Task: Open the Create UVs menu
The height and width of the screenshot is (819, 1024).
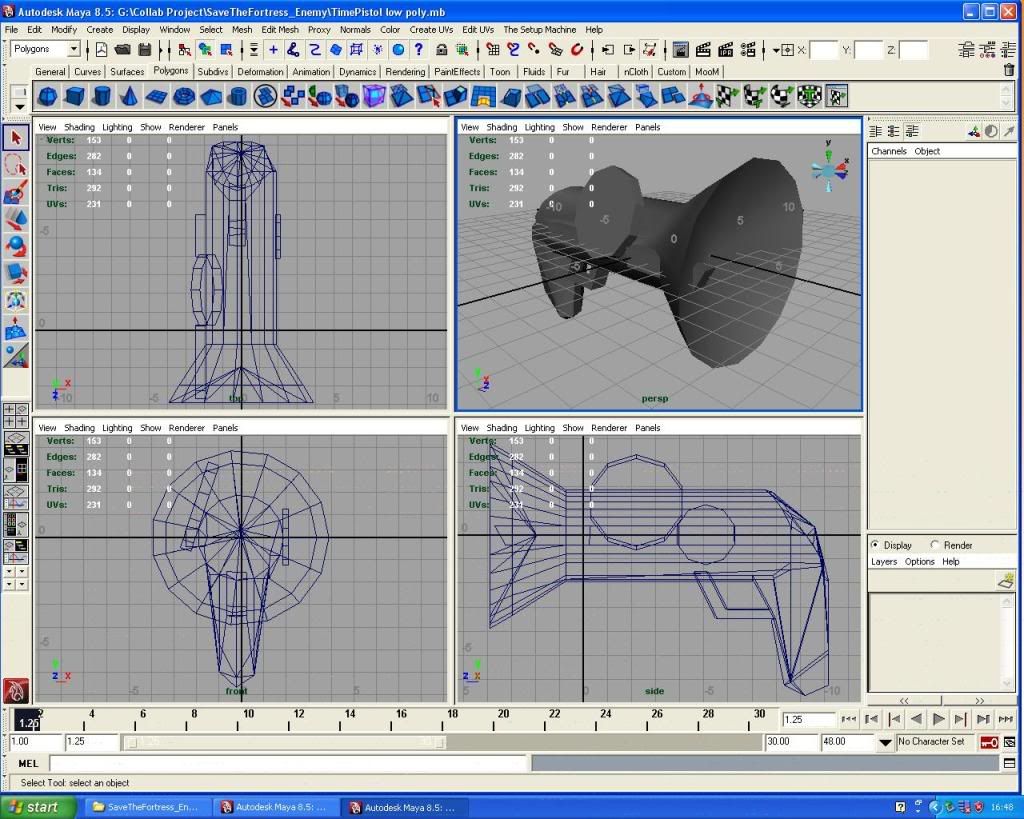Action: pyautogui.click(x=431, y=29)
